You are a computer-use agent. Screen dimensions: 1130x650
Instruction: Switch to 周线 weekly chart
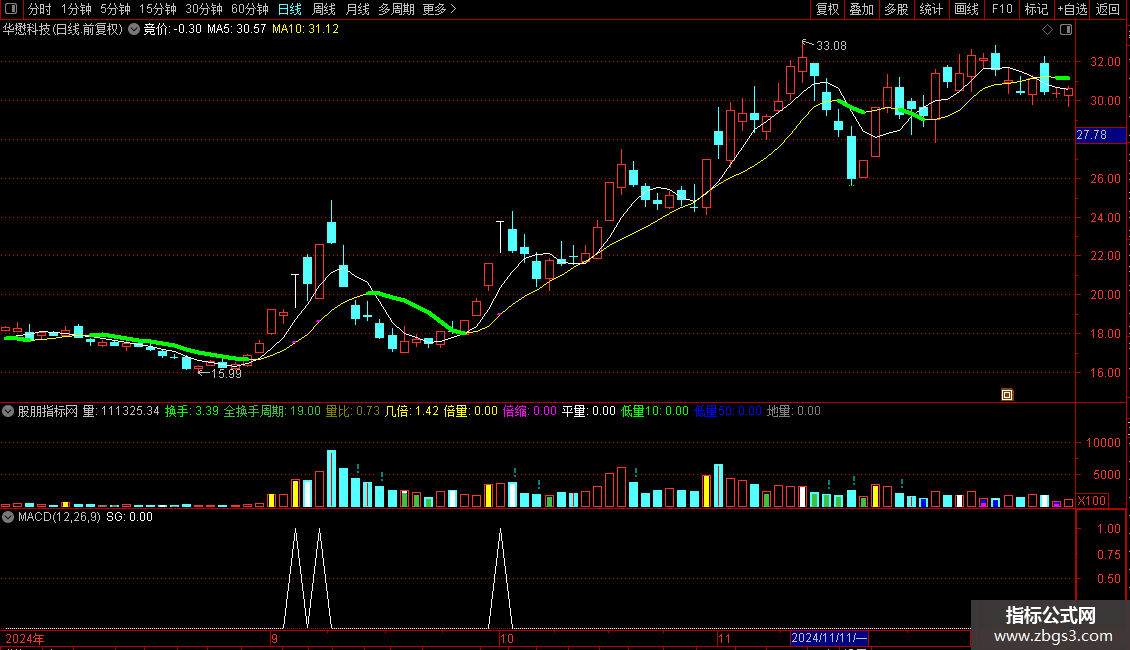[324, 9]
